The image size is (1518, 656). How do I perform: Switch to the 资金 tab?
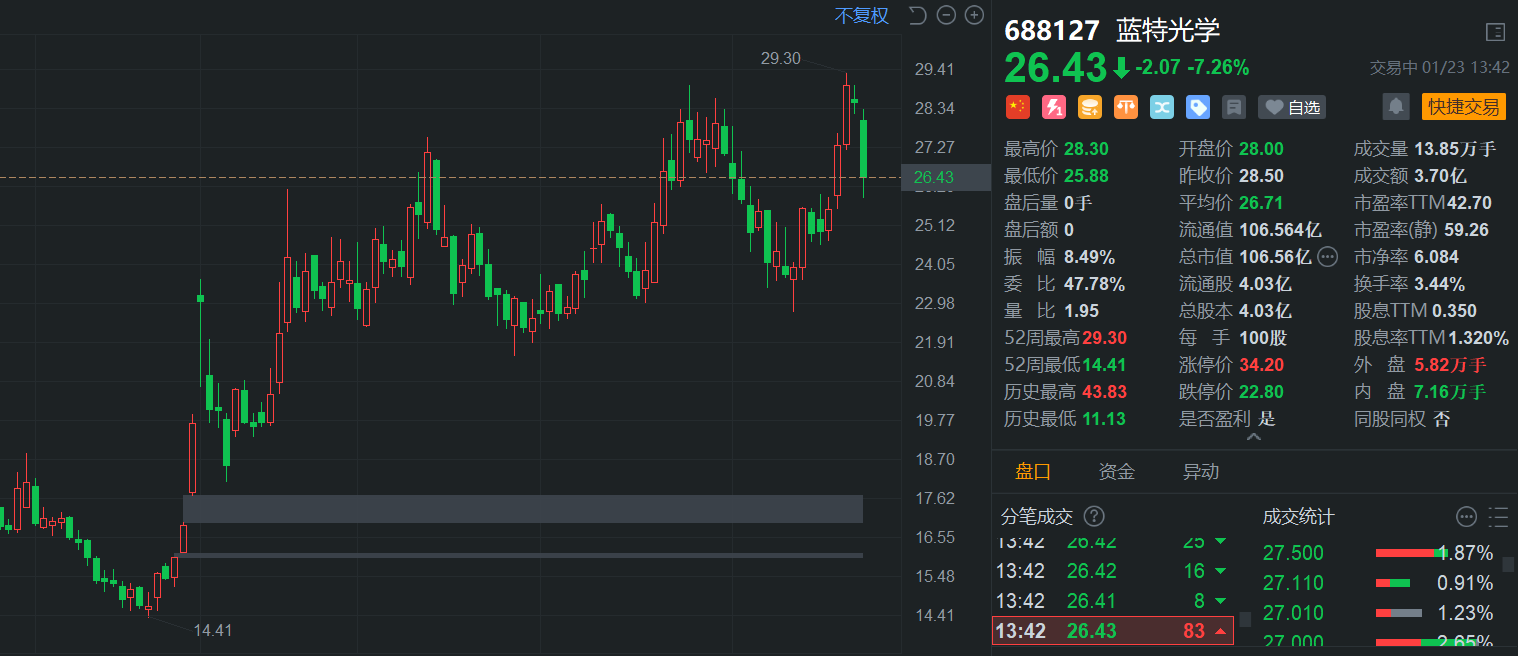(1116, 471)
